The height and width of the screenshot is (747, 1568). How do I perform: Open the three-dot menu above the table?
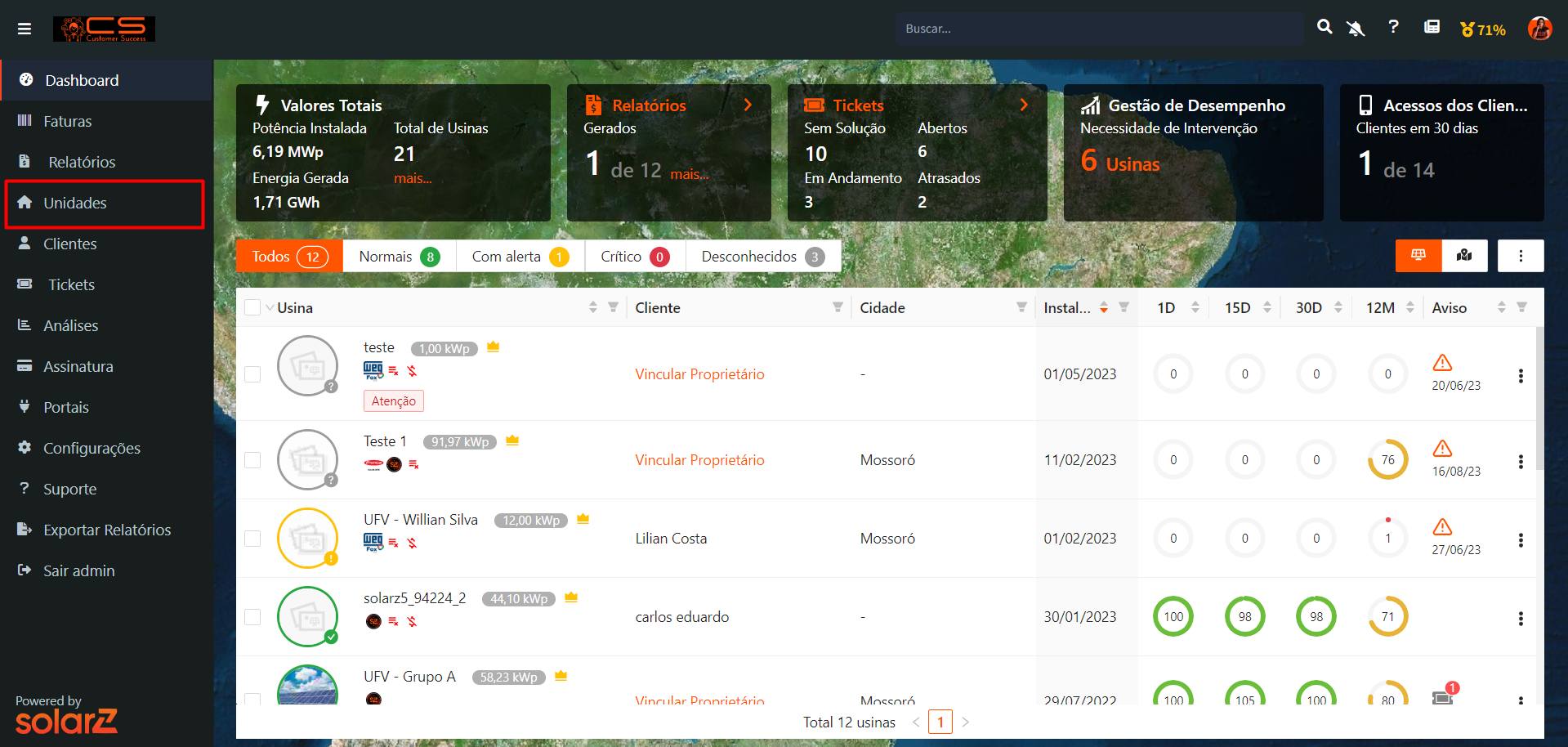click(x=1520, y=256)
